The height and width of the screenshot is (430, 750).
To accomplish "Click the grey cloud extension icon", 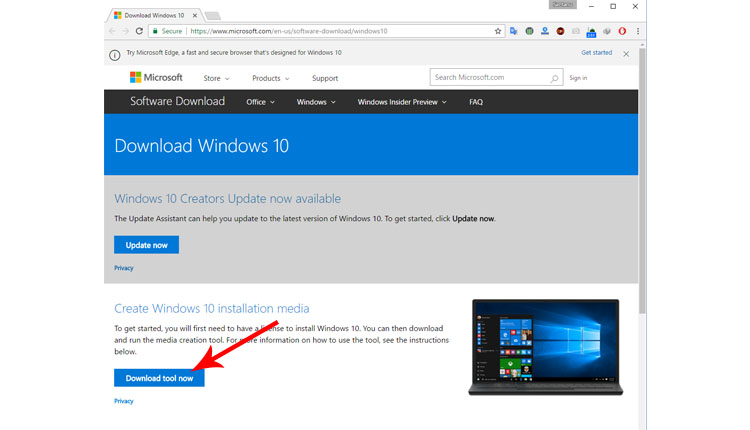I will tap(607, 31).
